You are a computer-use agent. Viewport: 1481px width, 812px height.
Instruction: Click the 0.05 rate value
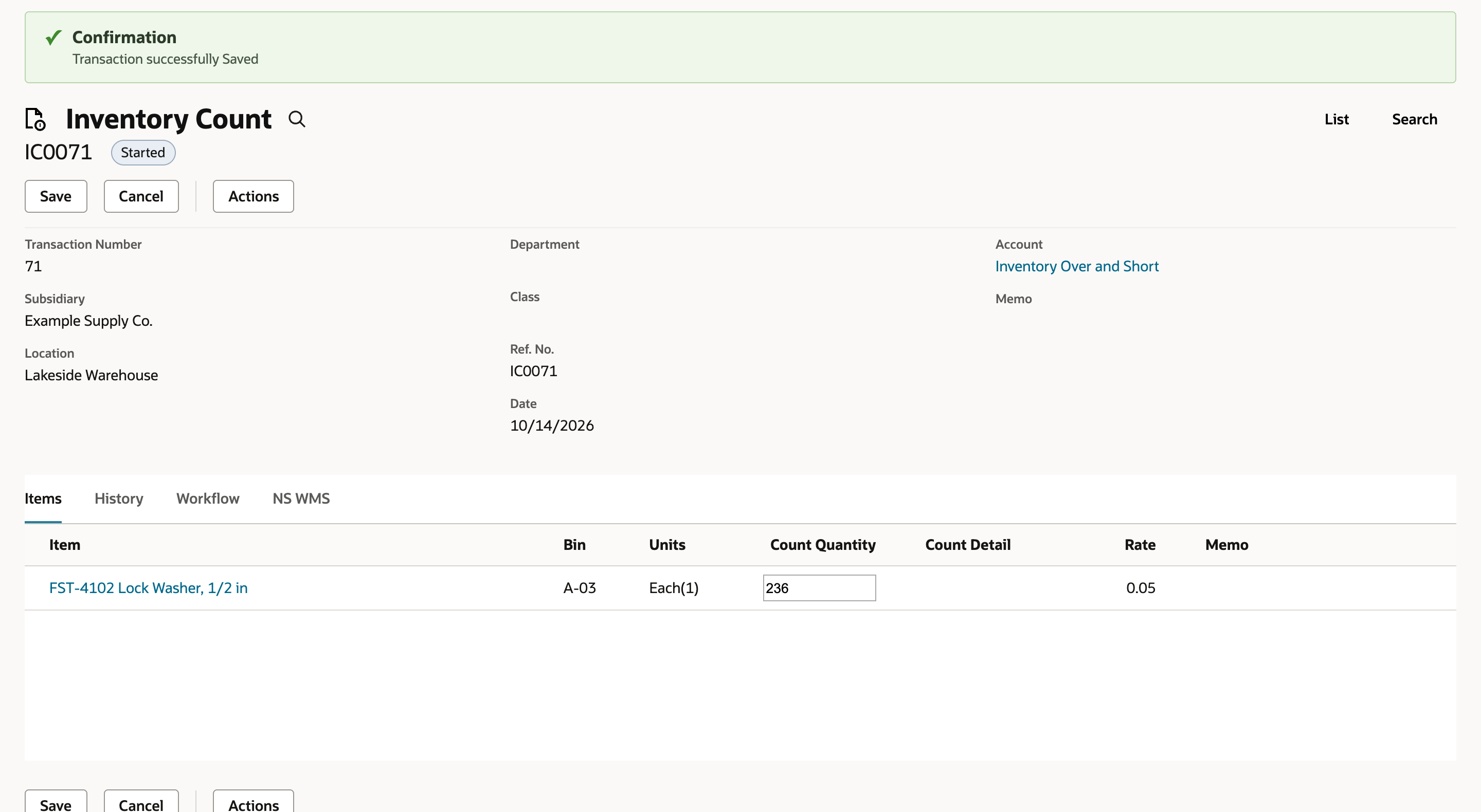coord(1141,587)
